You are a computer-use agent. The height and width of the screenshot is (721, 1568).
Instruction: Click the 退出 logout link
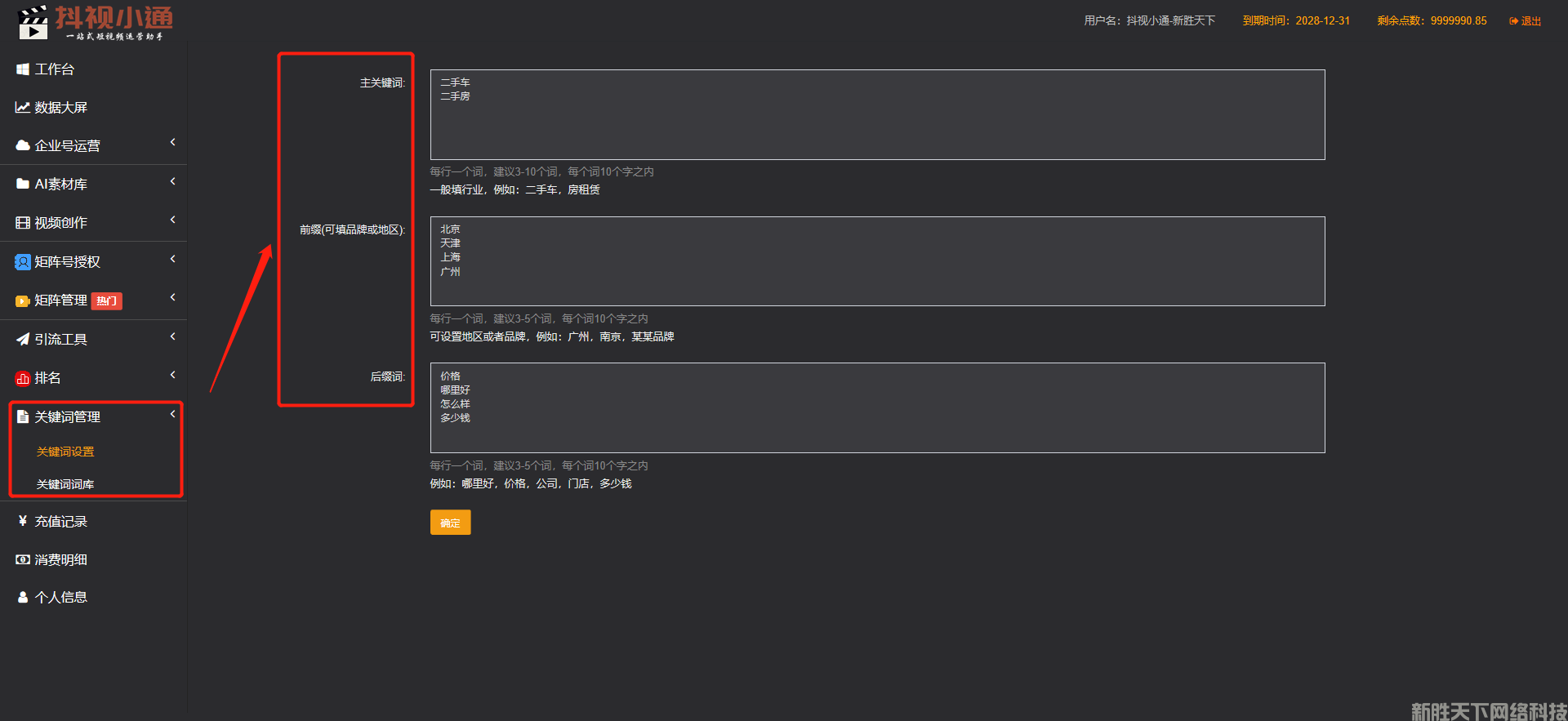click(1526, 21)
